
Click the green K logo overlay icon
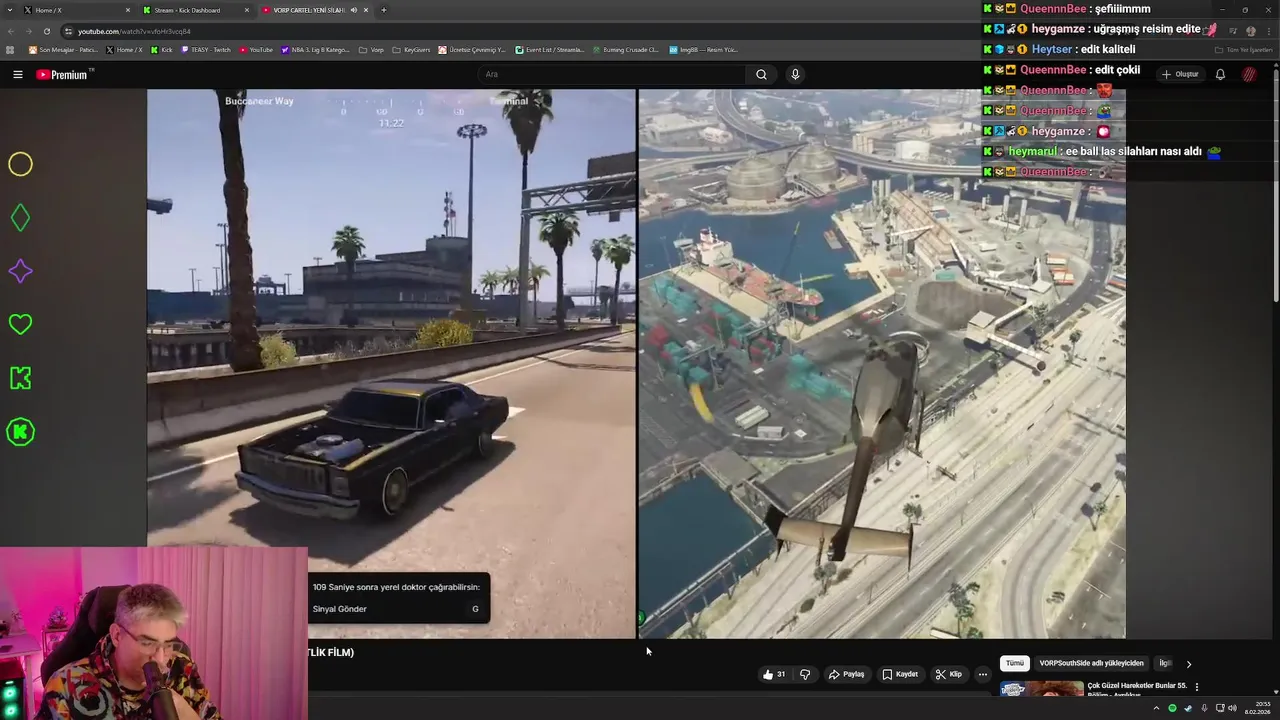(20, 378)
